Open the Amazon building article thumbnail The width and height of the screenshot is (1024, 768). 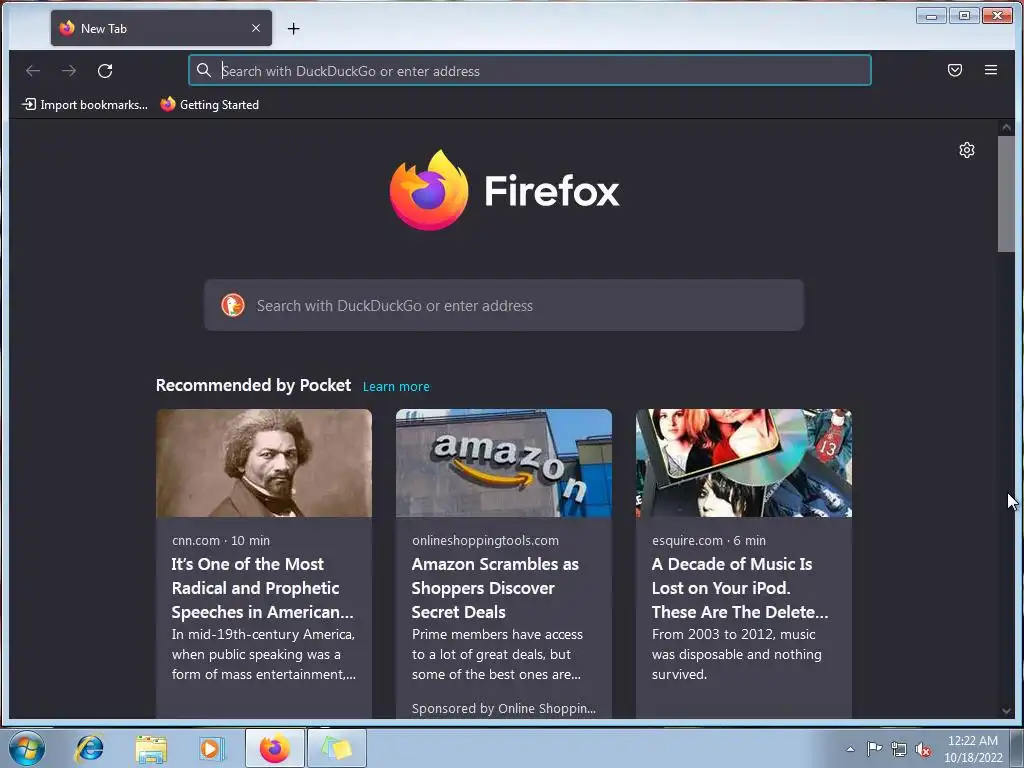[504, 463]
